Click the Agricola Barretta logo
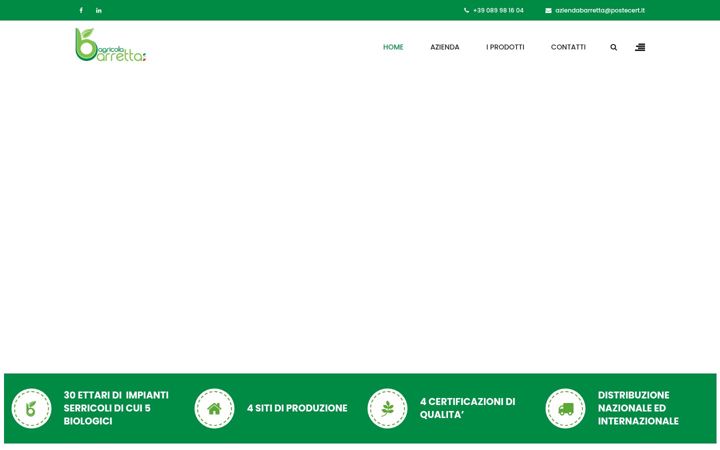This screenshot has height=450, width=720. coord(110,45)
